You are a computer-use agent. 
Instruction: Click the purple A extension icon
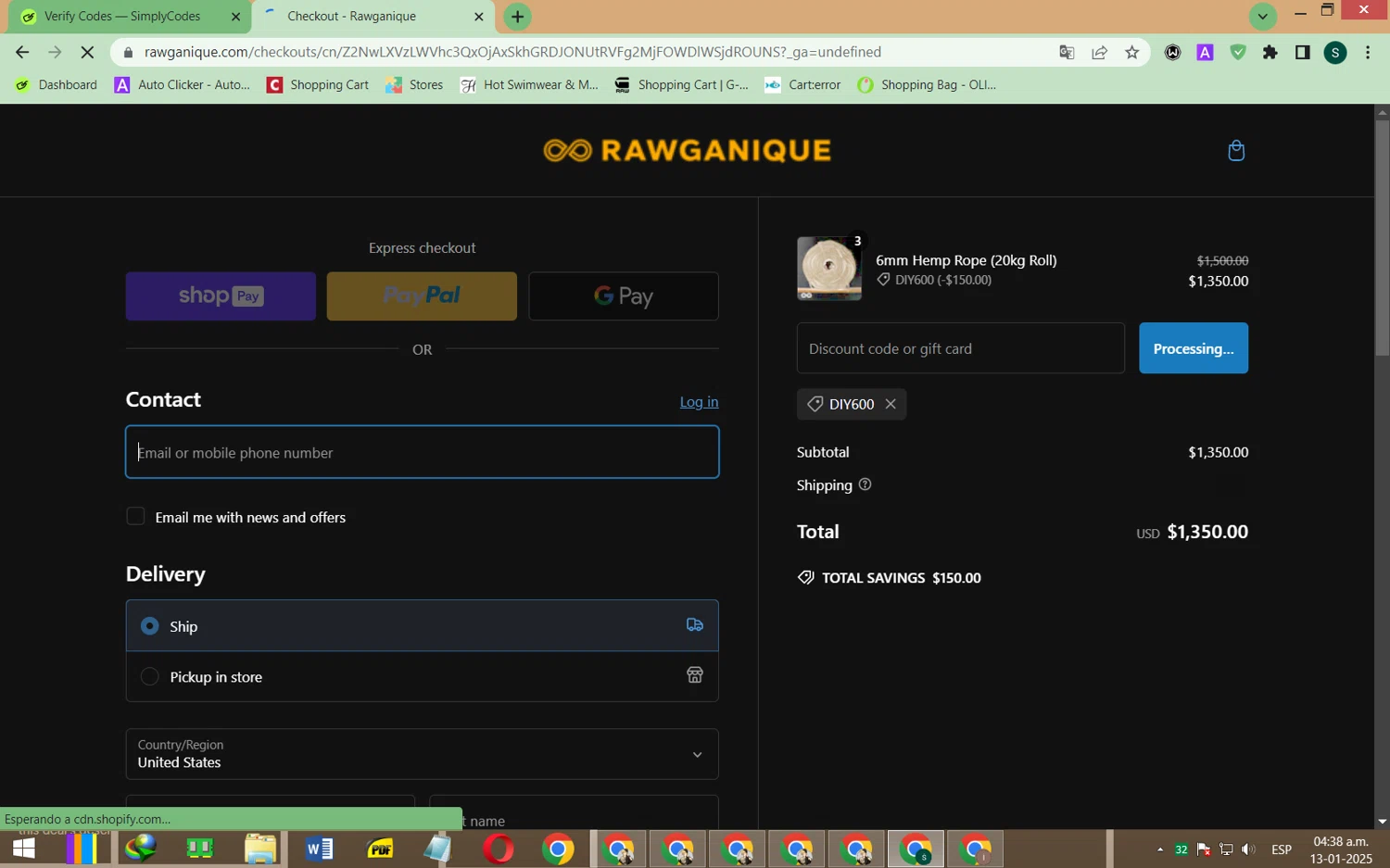coord(1205,52)
